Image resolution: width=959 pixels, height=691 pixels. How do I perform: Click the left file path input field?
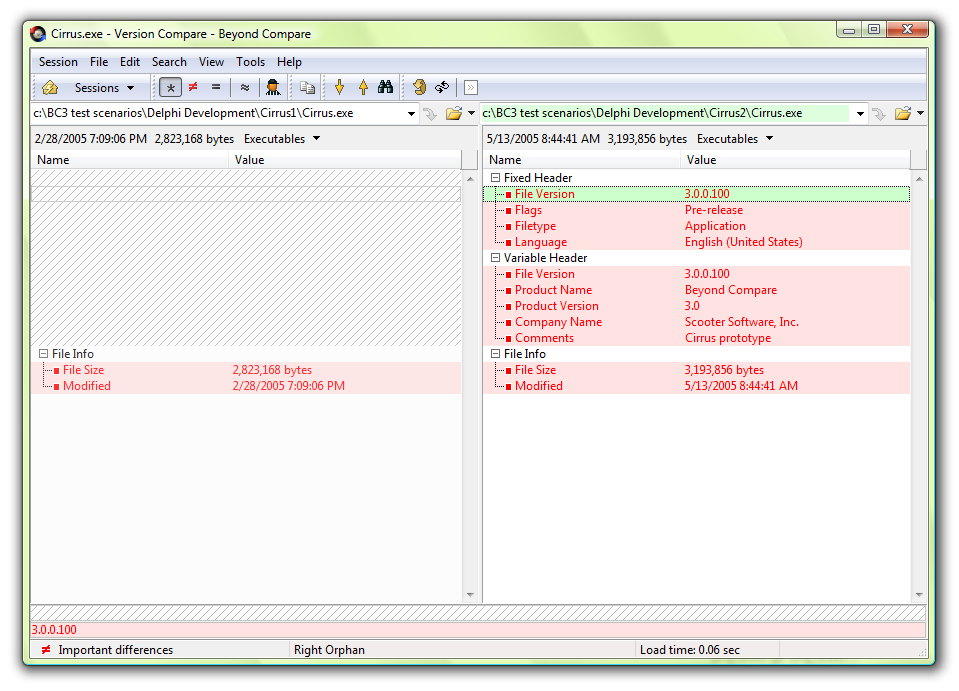(218, 113)
